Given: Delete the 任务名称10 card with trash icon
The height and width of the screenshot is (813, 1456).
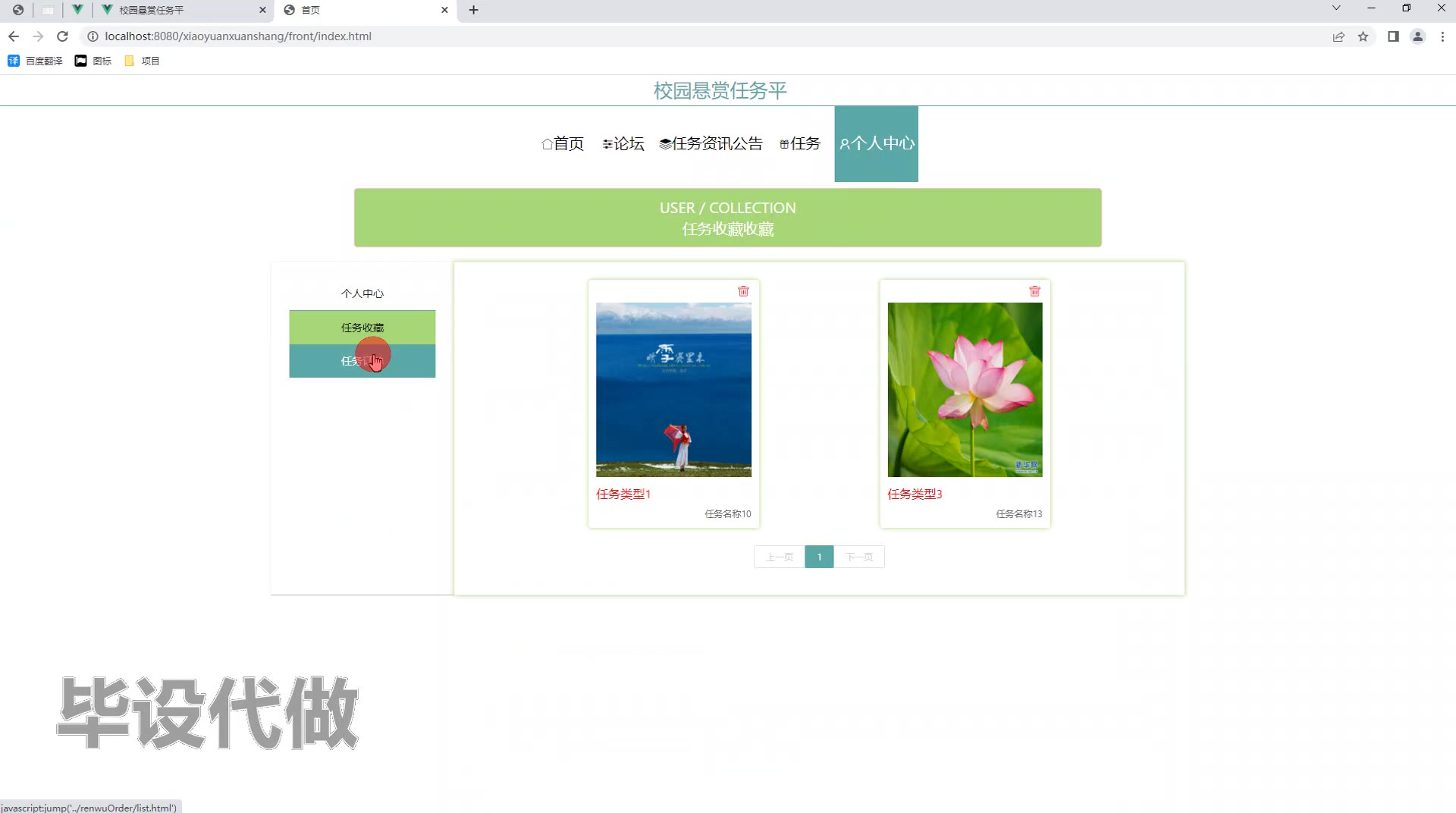Looking at the screenshot, I should pyautogui.click(x=743, y=291).
